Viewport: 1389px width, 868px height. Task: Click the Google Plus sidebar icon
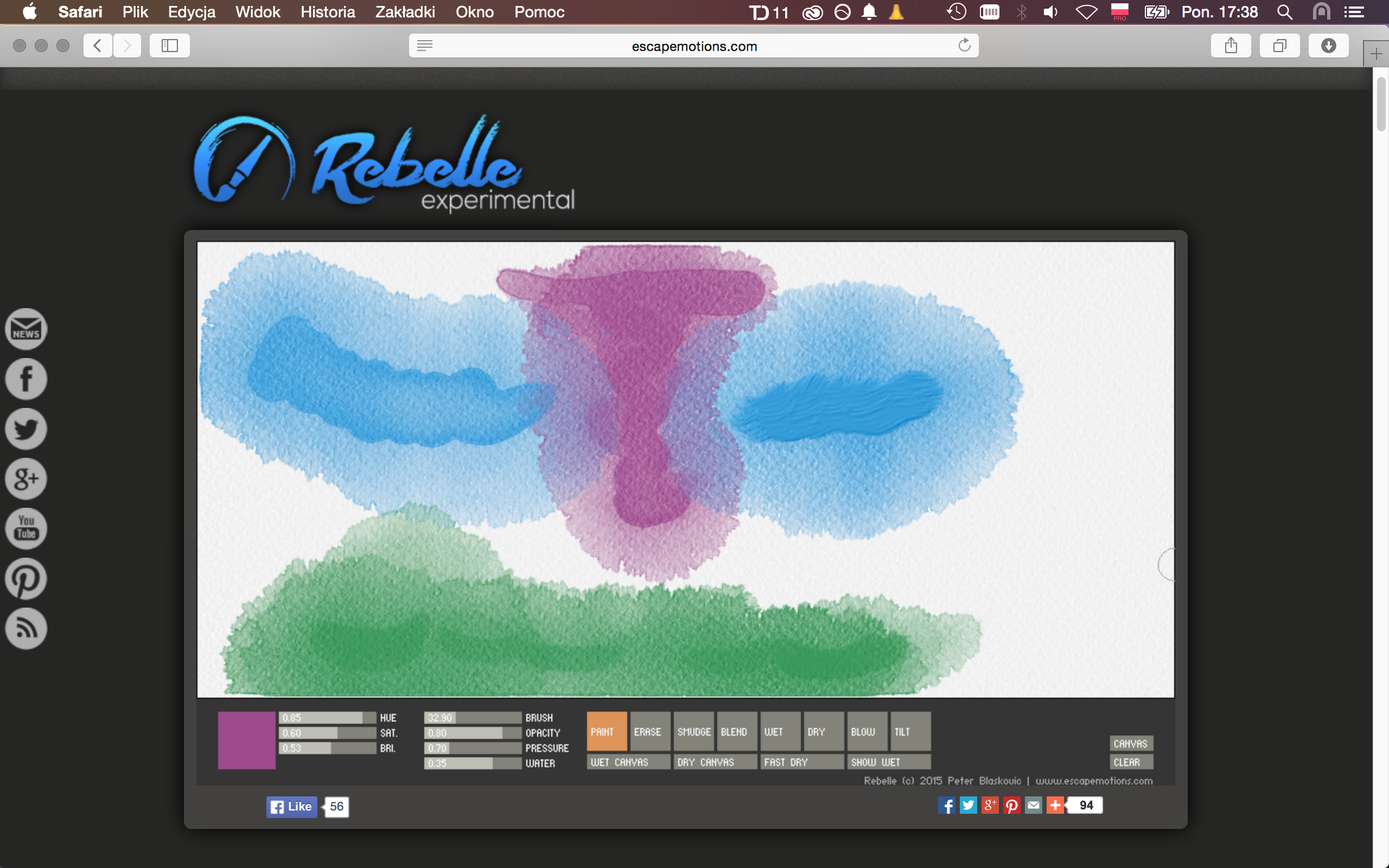point(26,479)
